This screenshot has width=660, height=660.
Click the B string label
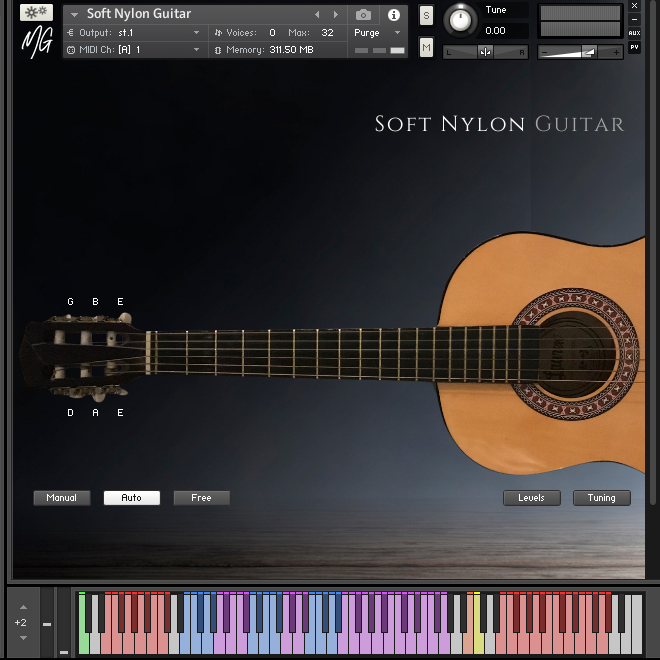click(x=96, y=301)
